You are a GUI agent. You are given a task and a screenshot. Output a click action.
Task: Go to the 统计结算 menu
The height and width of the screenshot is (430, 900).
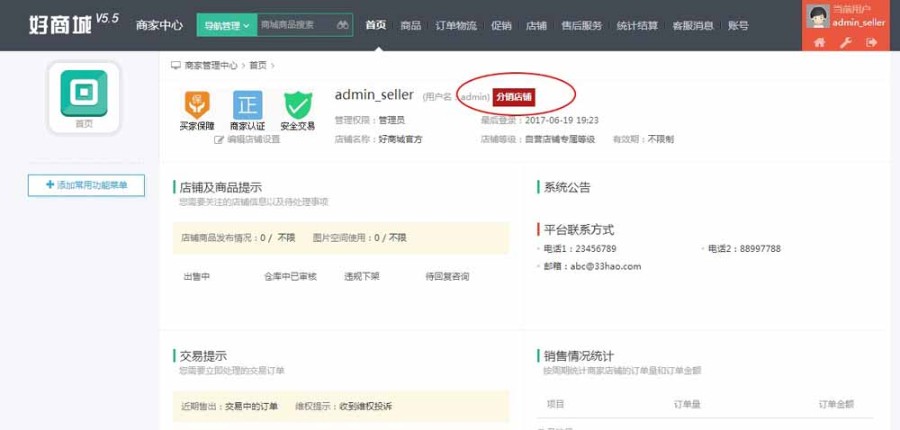coord(637,25)
